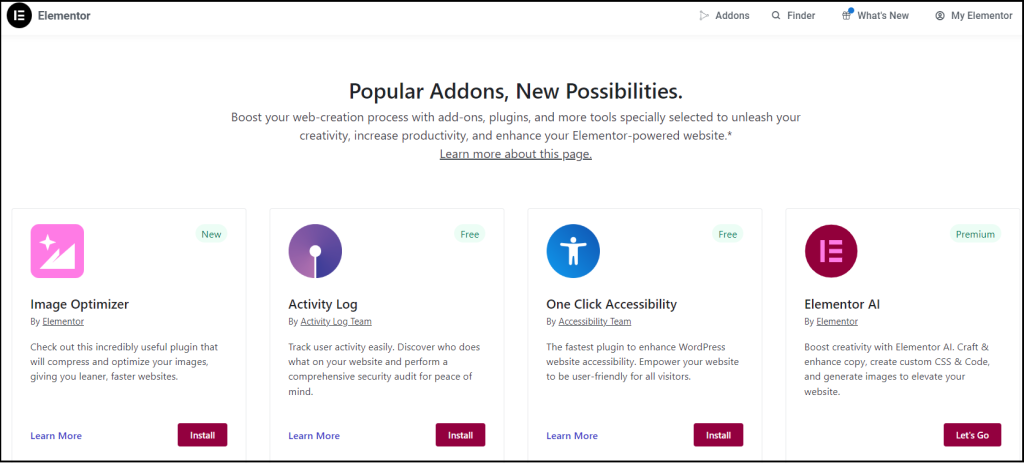
Task: Open What's New gift icon
Action: tap(847, 16)
